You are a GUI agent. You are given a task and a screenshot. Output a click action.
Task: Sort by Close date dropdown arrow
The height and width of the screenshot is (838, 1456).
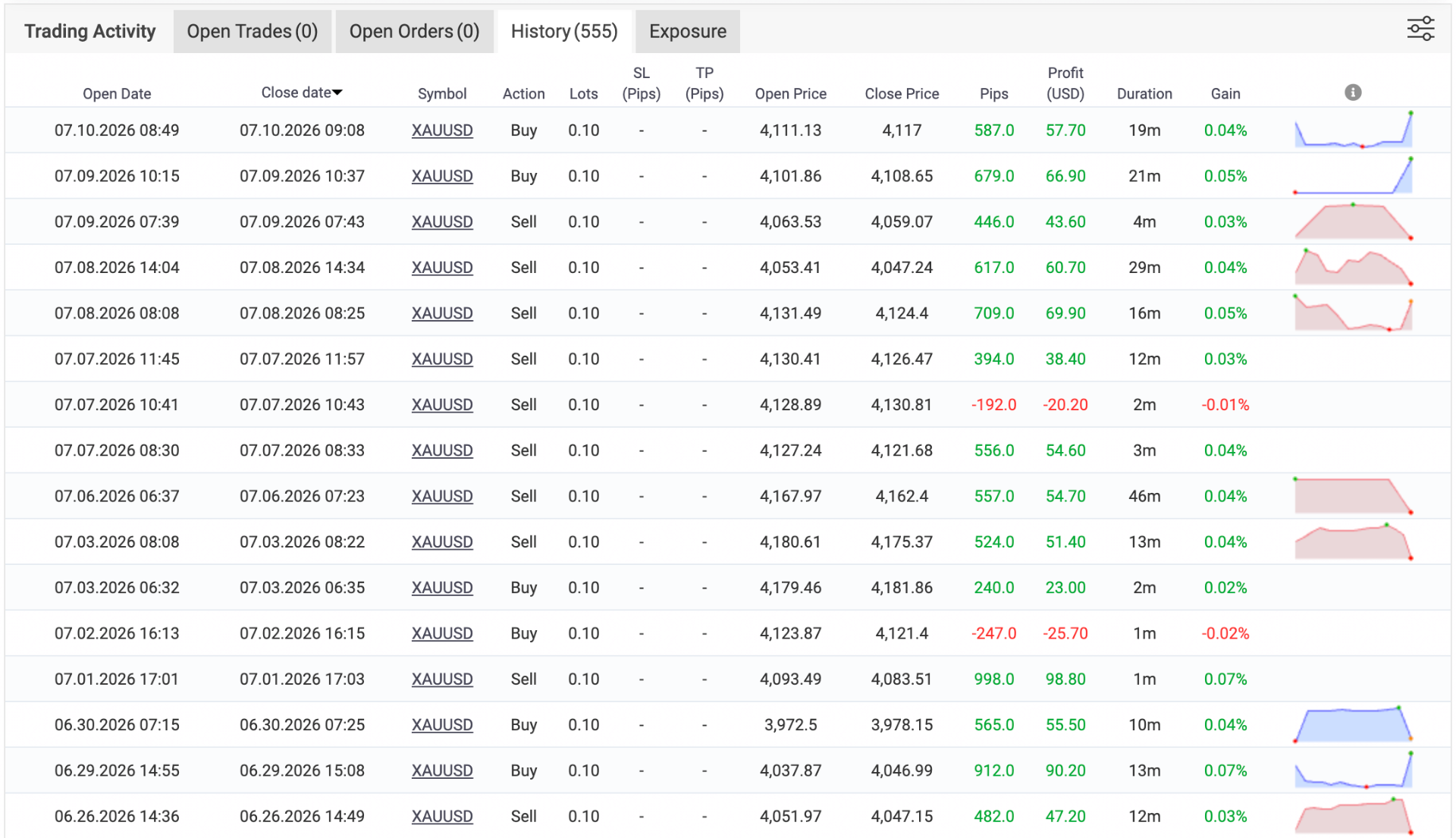(x=337, y=93)
